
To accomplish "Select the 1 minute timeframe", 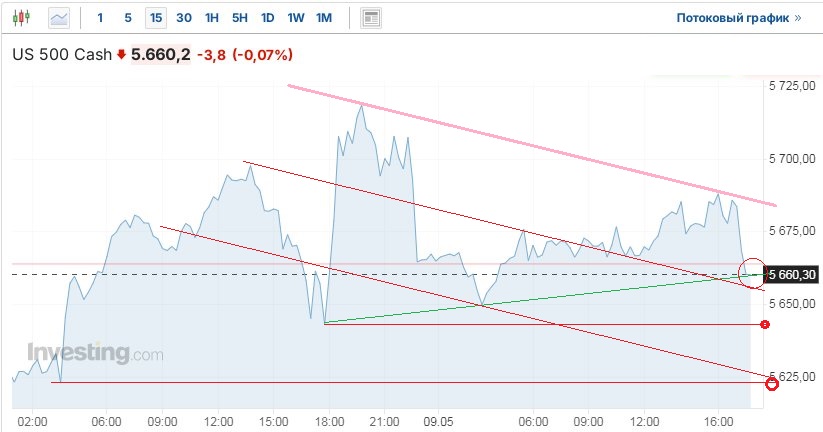I will 100,18.
